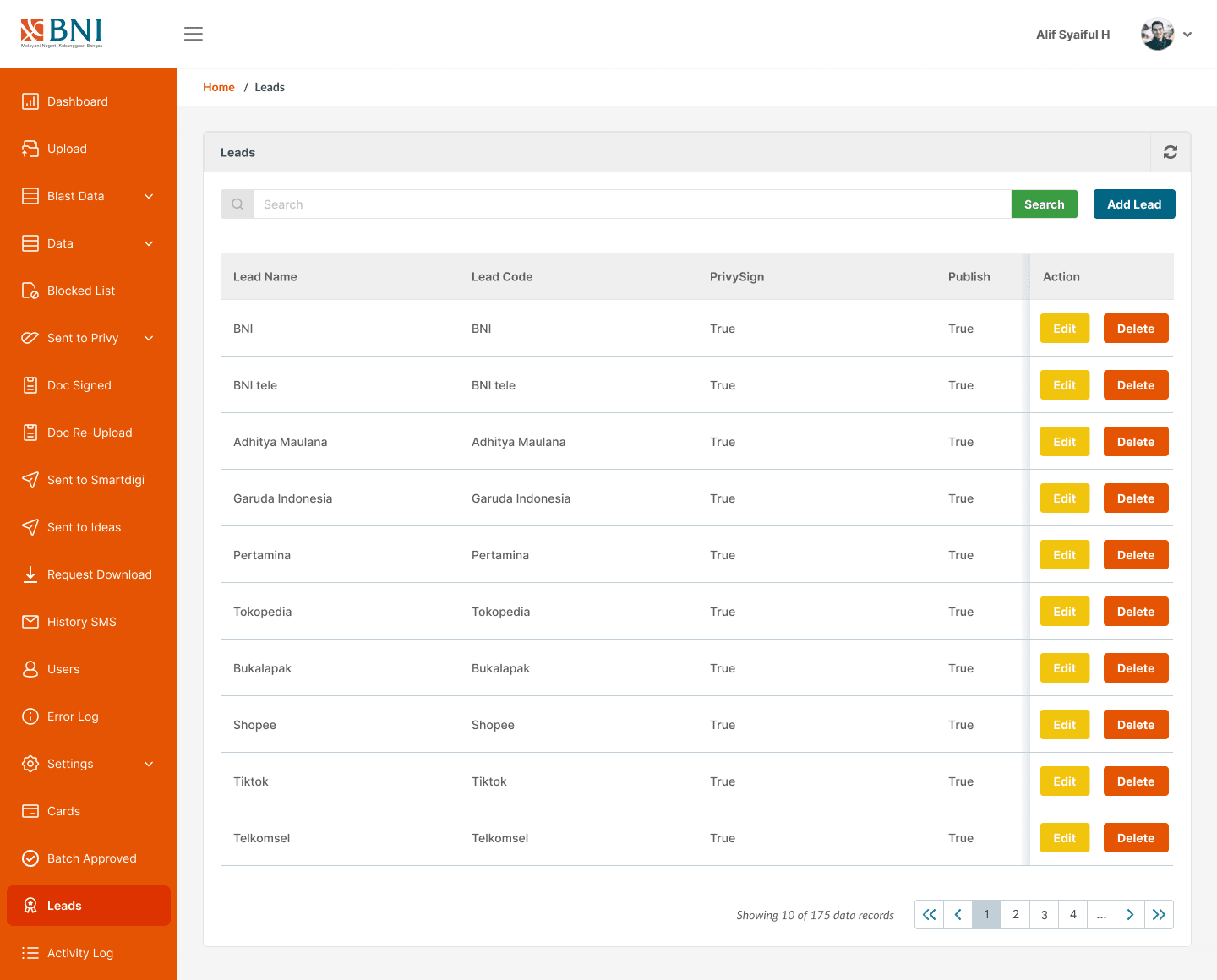Click the Blast Data table icon
This screenshot has height=980, width=1217.
pyautogui.click(x=30, y=196)
